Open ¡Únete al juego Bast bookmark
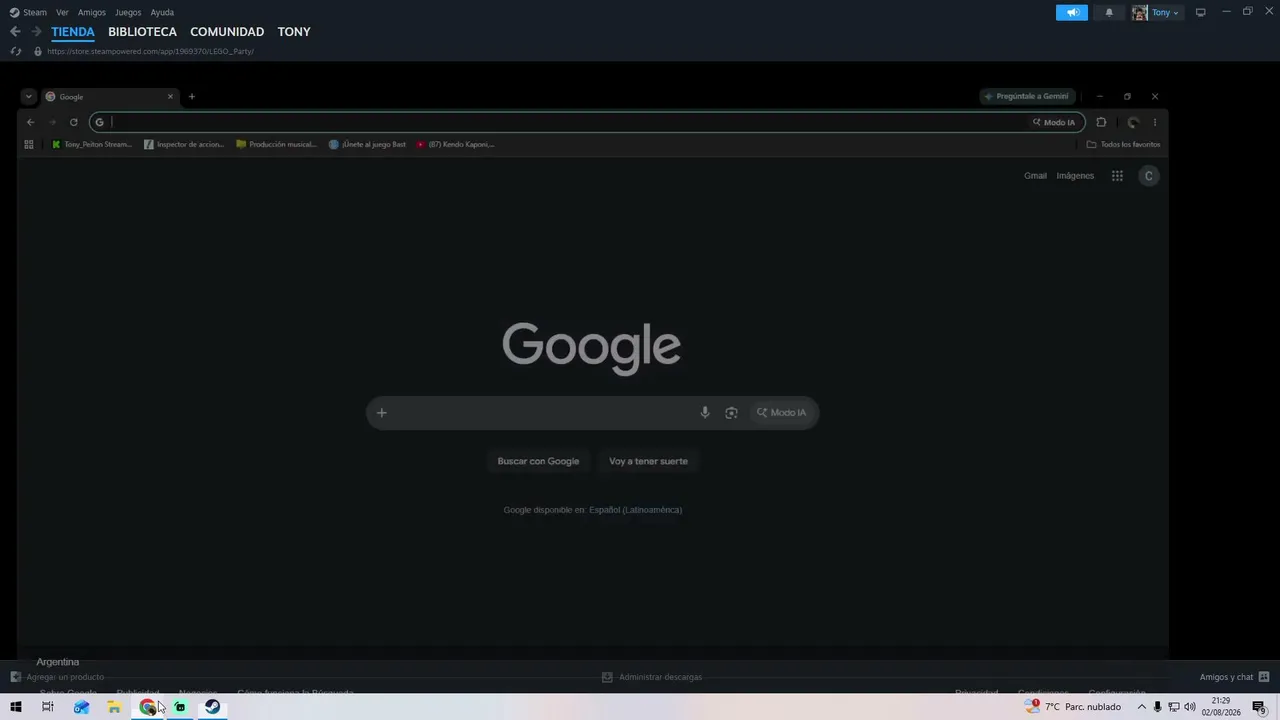The image size is (1280, 720). [x=367, y=144]
